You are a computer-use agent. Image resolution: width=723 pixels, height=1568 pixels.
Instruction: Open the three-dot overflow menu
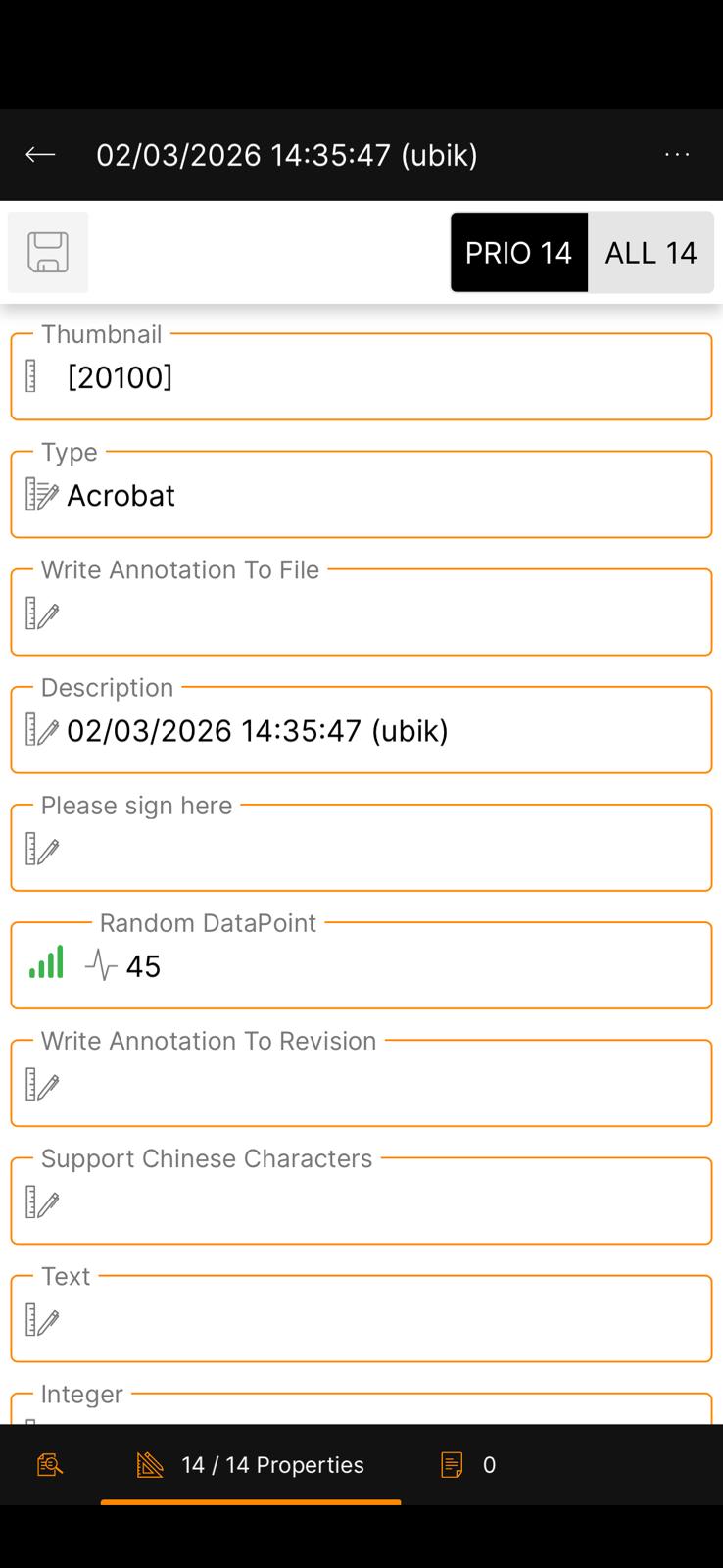tap(677, 155)
